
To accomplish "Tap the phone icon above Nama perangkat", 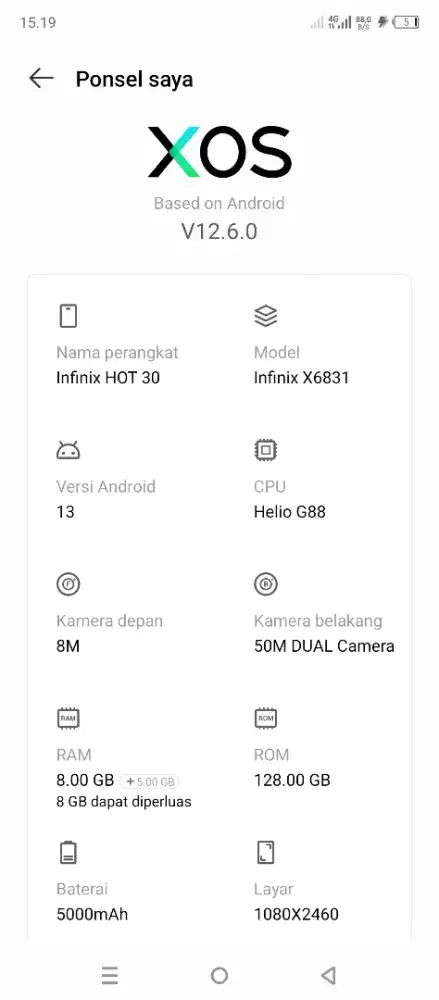I will coord(68,316).
